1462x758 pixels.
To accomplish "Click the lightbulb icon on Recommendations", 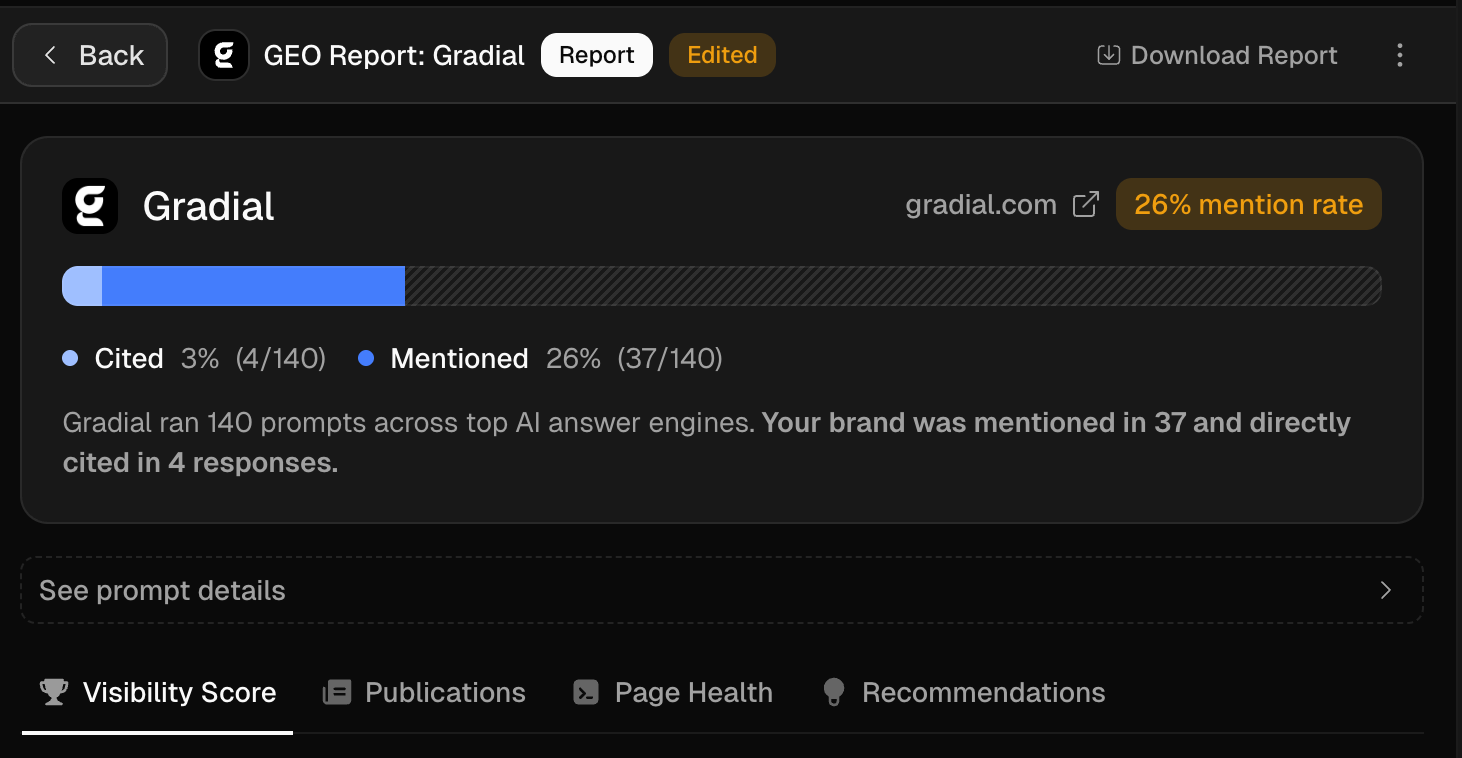I will [834, 692].
